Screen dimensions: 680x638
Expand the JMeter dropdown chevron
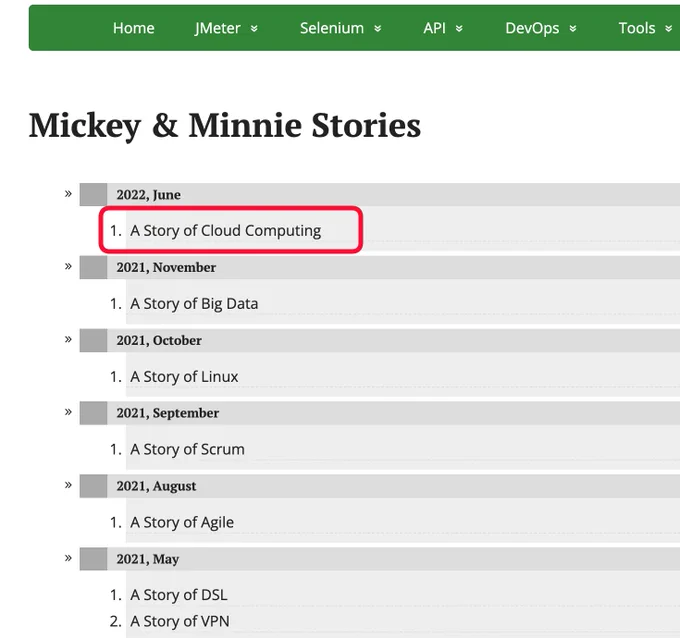point(254,29)
